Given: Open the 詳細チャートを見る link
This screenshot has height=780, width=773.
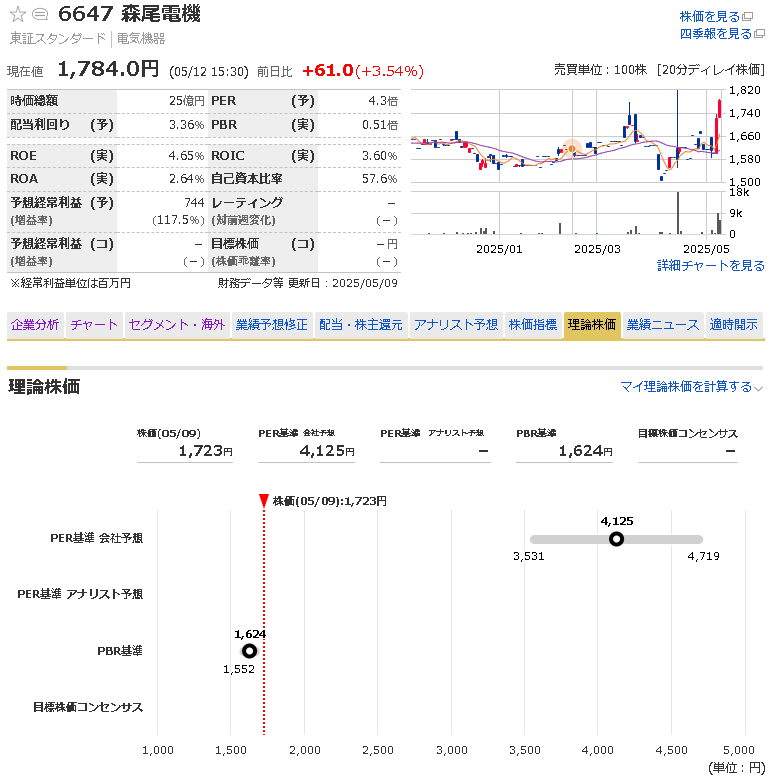Looking at the screenshot, I should 710,266.
